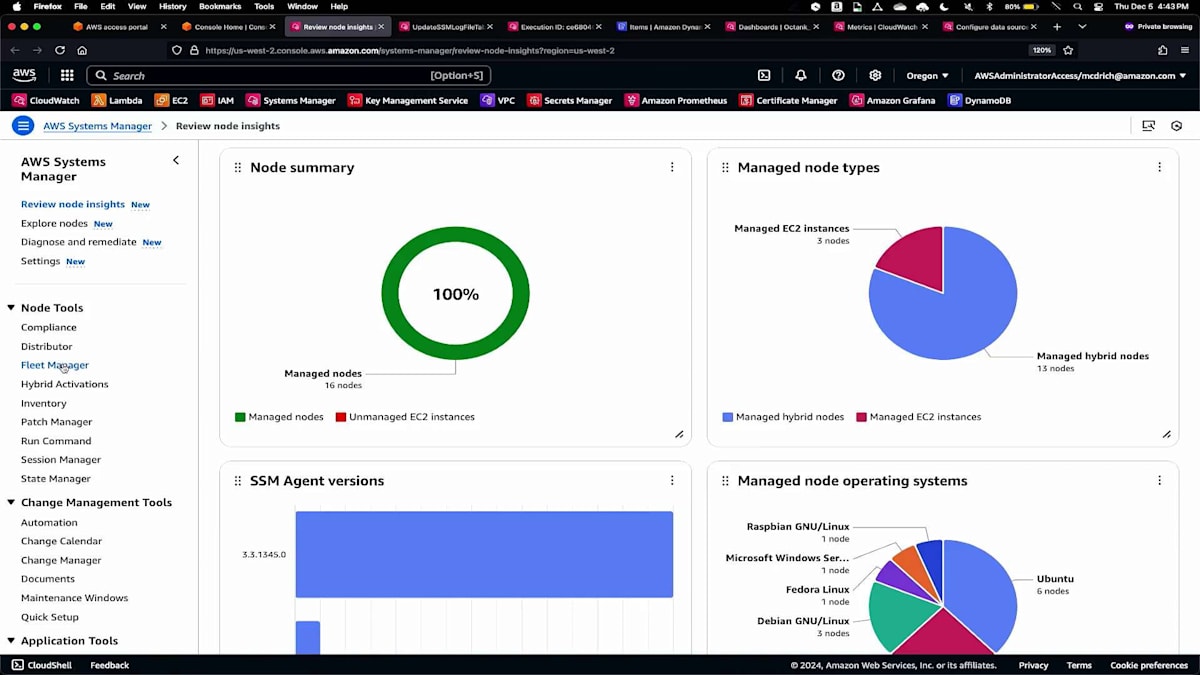Open the VPC bookmark shortcut

pyautogui.click(x=497, y=100)
